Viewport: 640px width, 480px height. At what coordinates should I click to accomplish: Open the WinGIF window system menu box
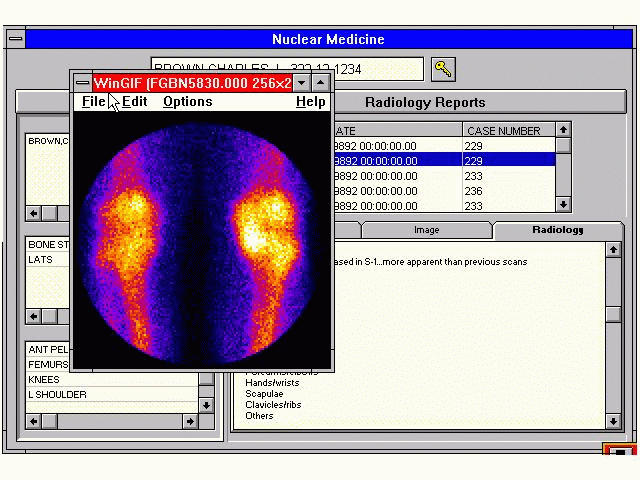pos(82,83)
